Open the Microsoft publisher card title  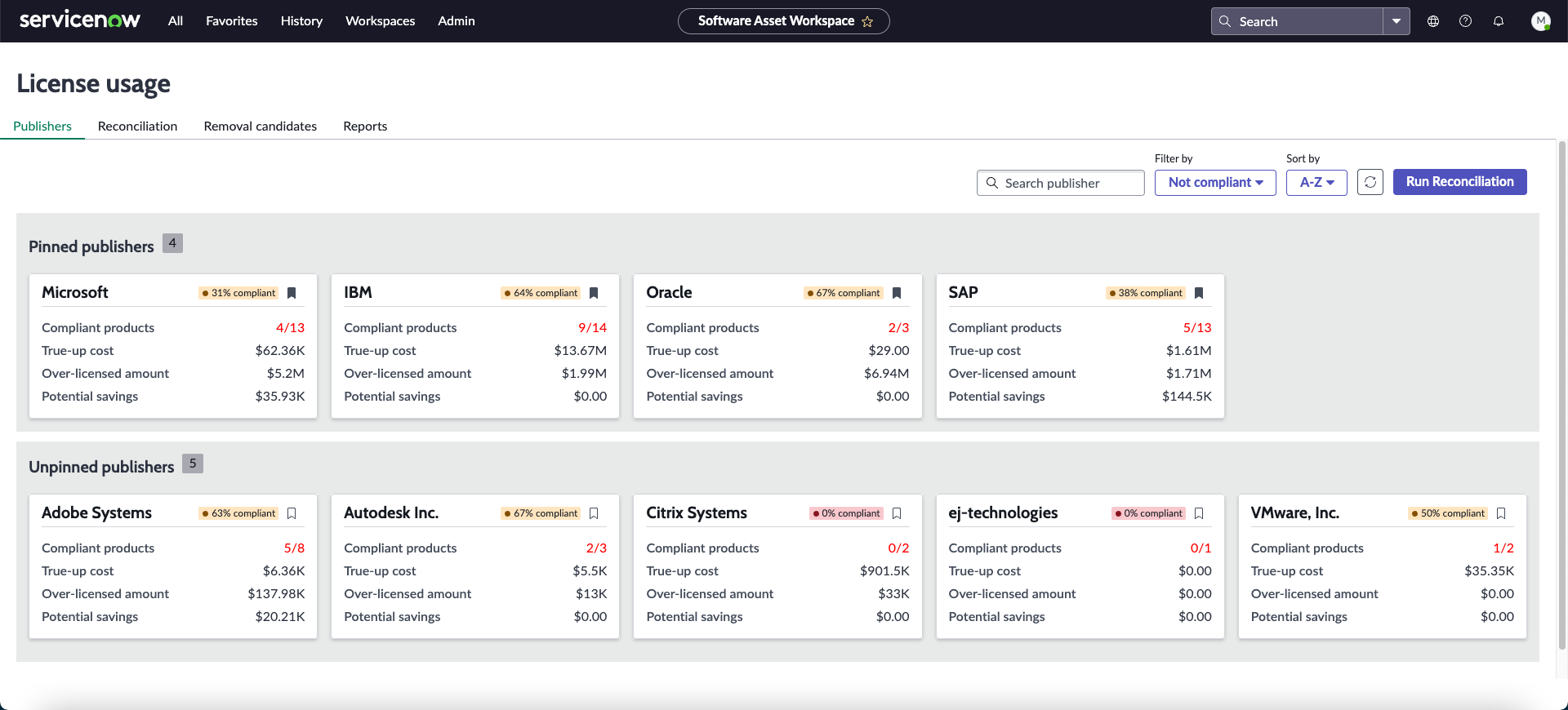pyautogui.click(x=75, y=292)
